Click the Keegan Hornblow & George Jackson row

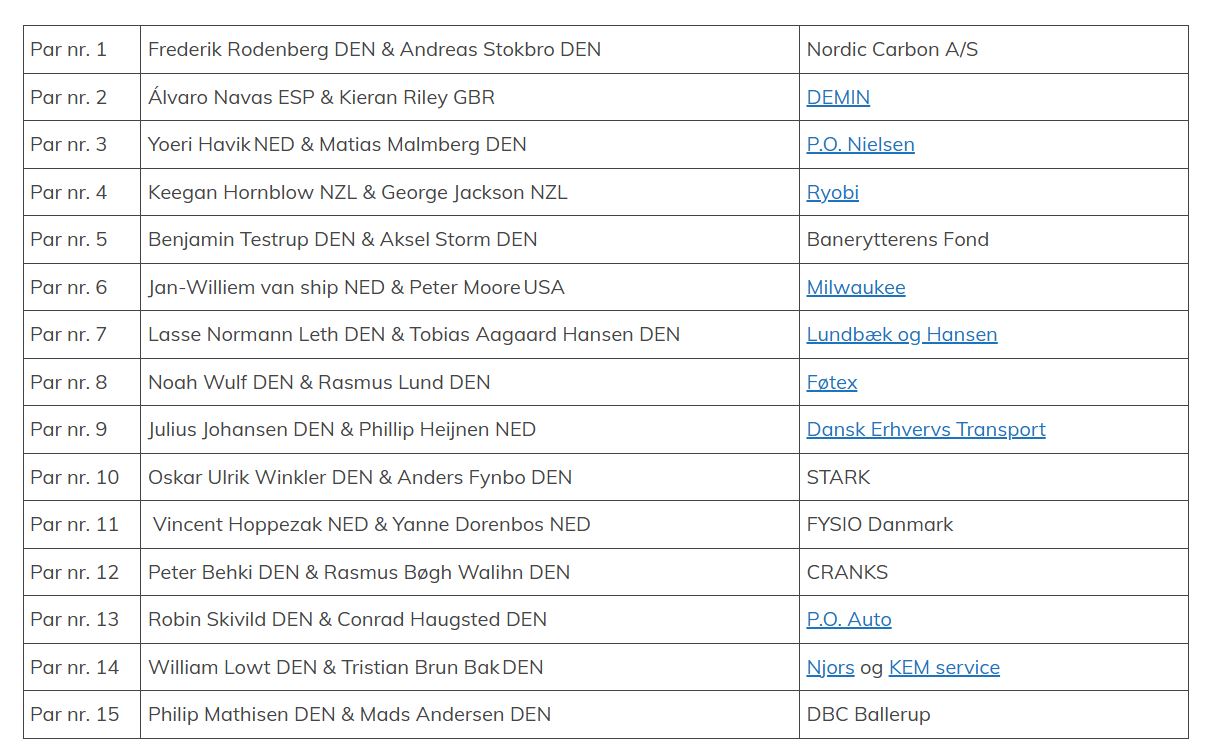[357, 192]
